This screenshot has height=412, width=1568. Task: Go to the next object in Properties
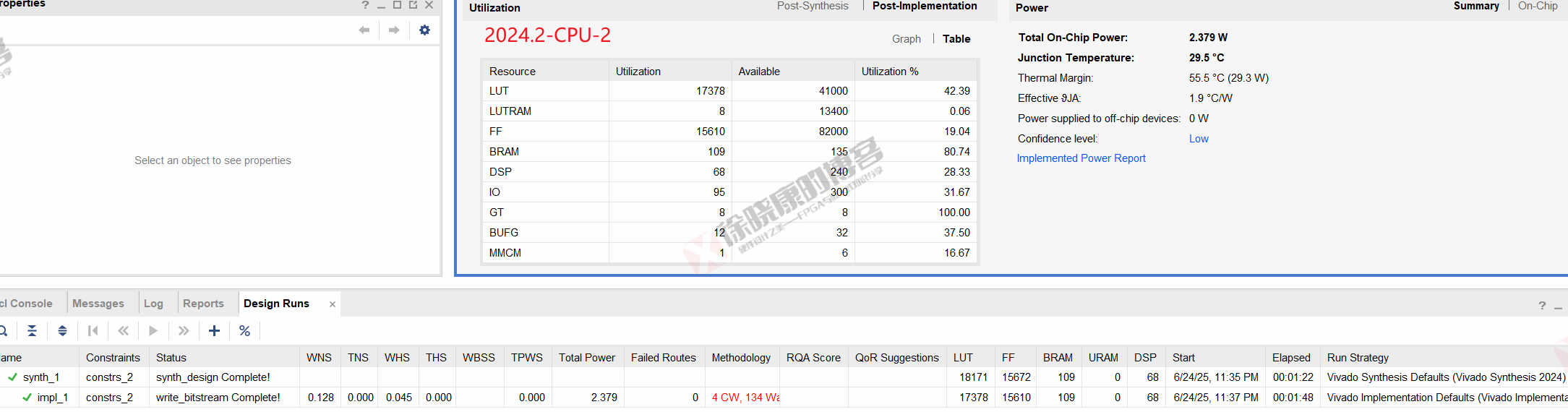[394, 30]
